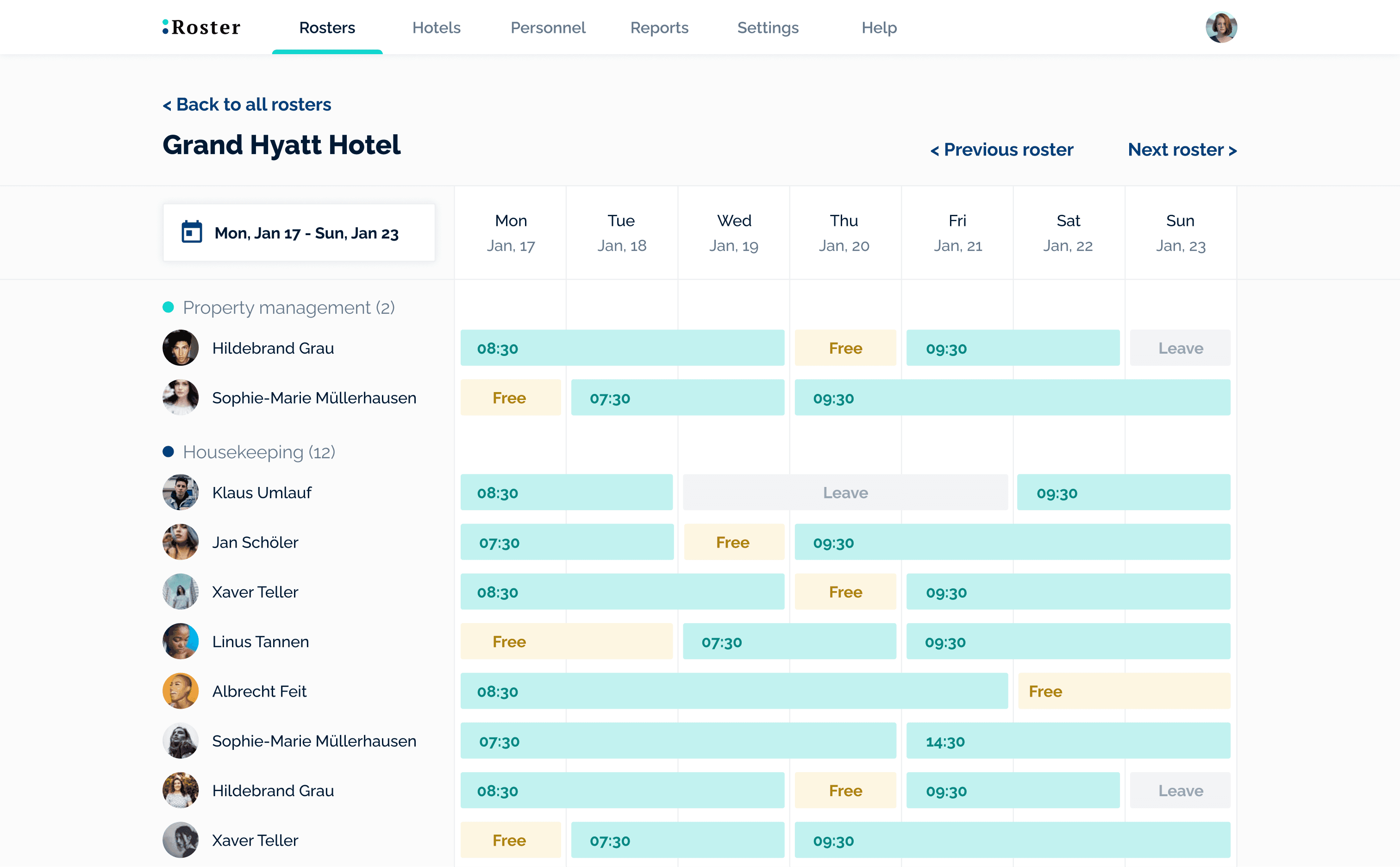This screenshot has height=867, width=1400.
Task: Click the Roster logo
Action: [x=201, y=27]
